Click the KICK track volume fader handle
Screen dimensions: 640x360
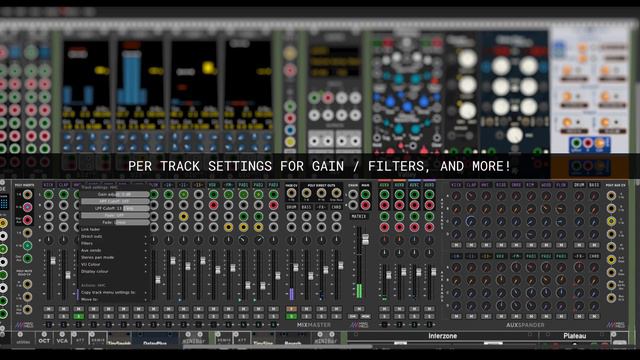click(53, 260)
